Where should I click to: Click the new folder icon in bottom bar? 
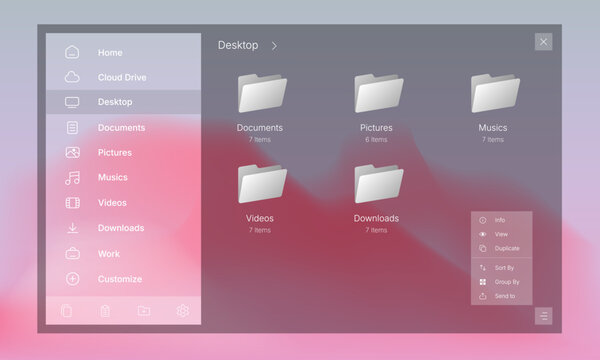pos(144,311)
